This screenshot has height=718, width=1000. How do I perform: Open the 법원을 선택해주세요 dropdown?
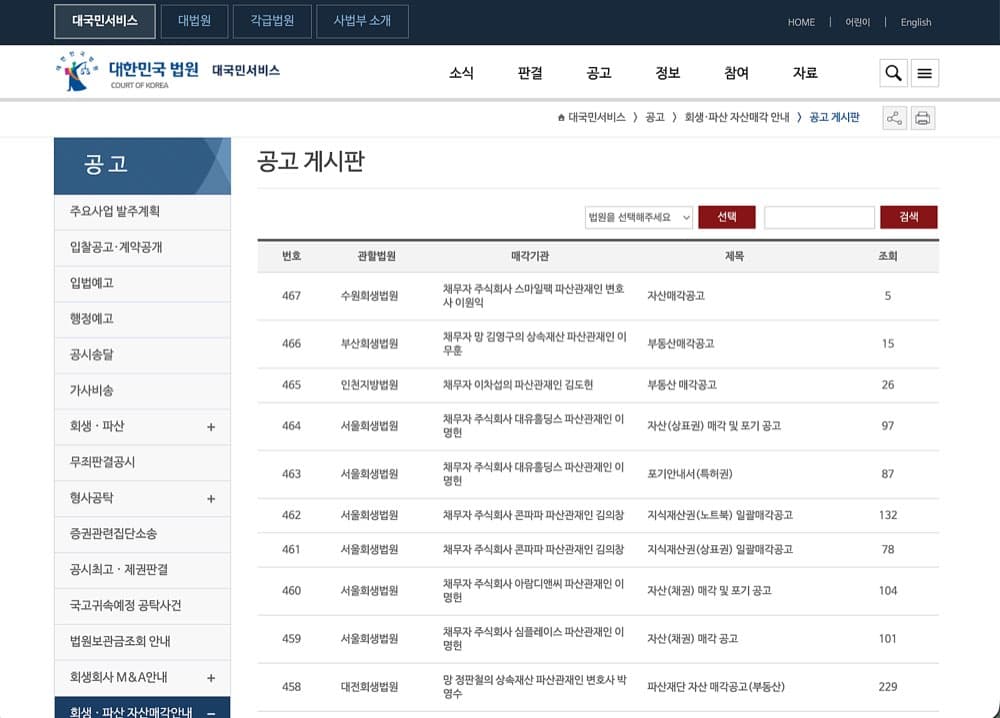point(638,217)
